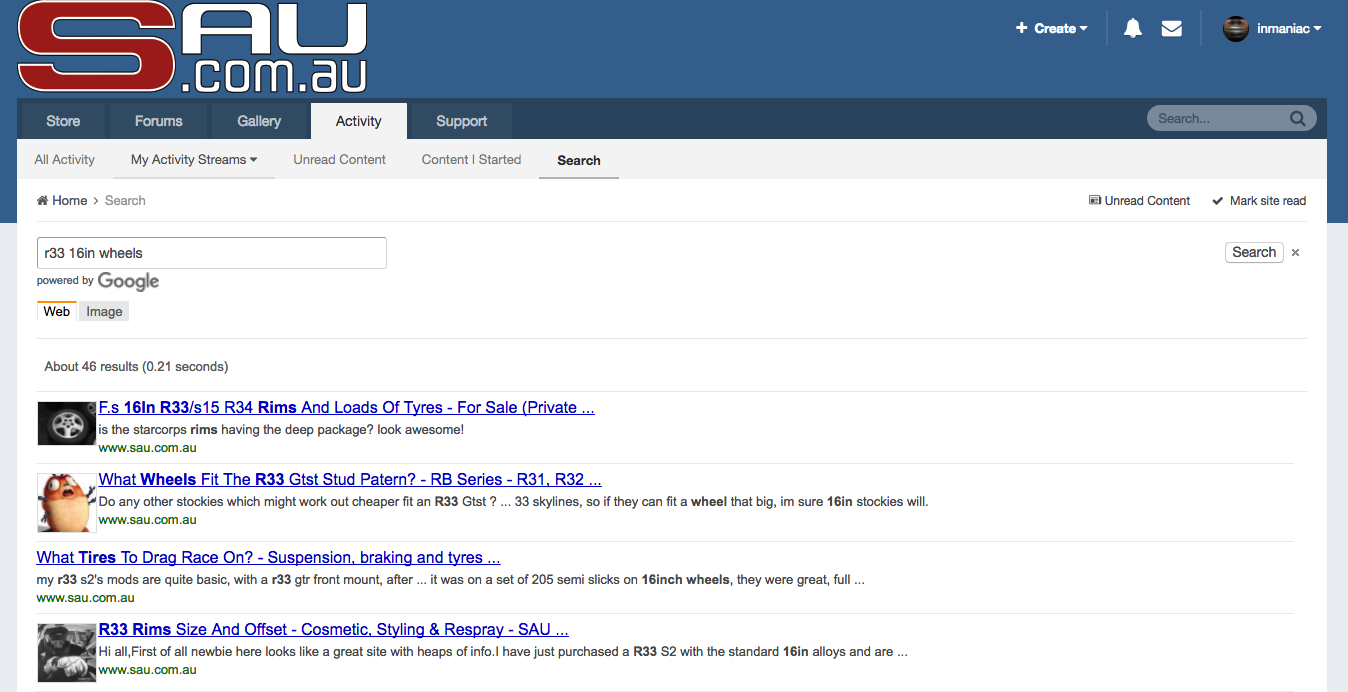Click Mark site read

1259,201
